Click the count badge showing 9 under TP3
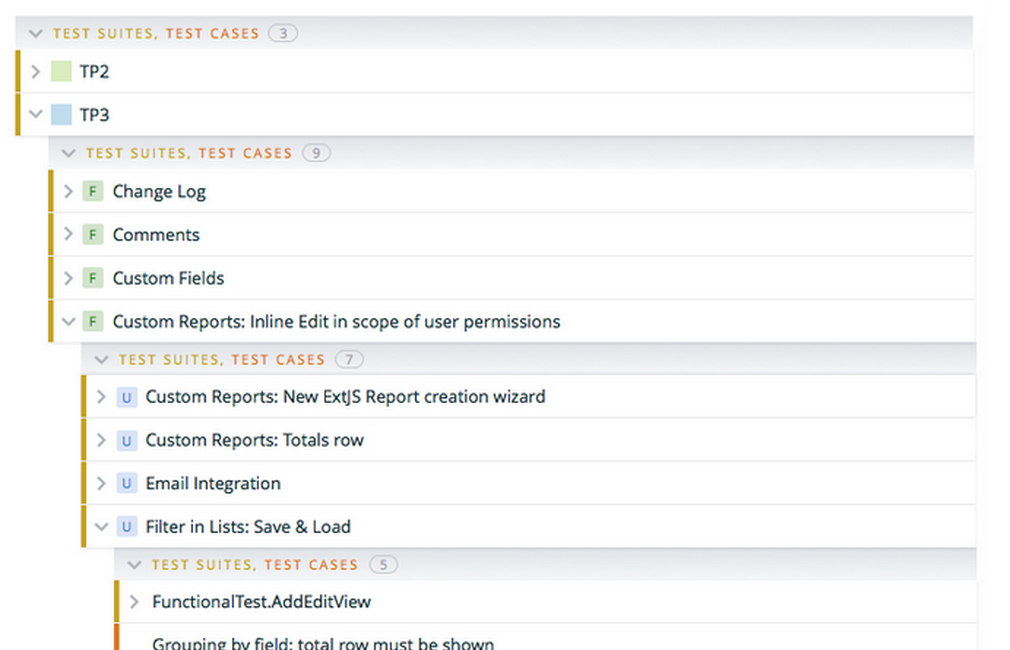 point(316,152)
